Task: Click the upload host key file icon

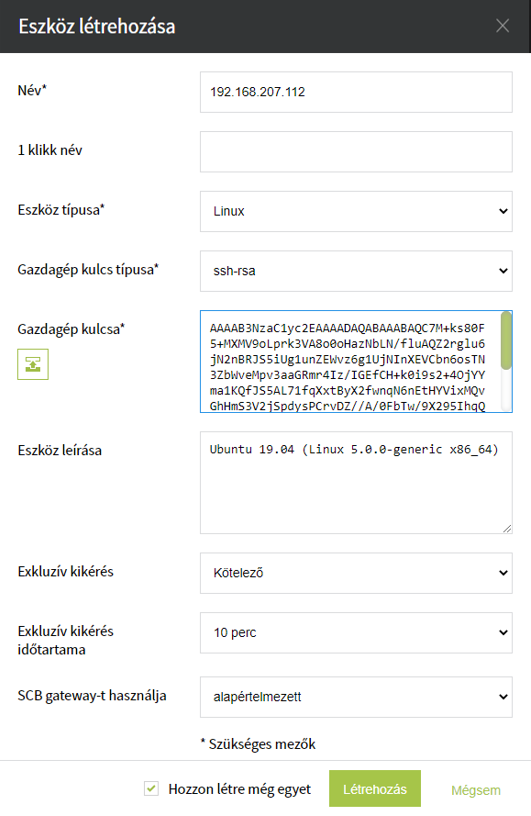Action: (33, 364)
